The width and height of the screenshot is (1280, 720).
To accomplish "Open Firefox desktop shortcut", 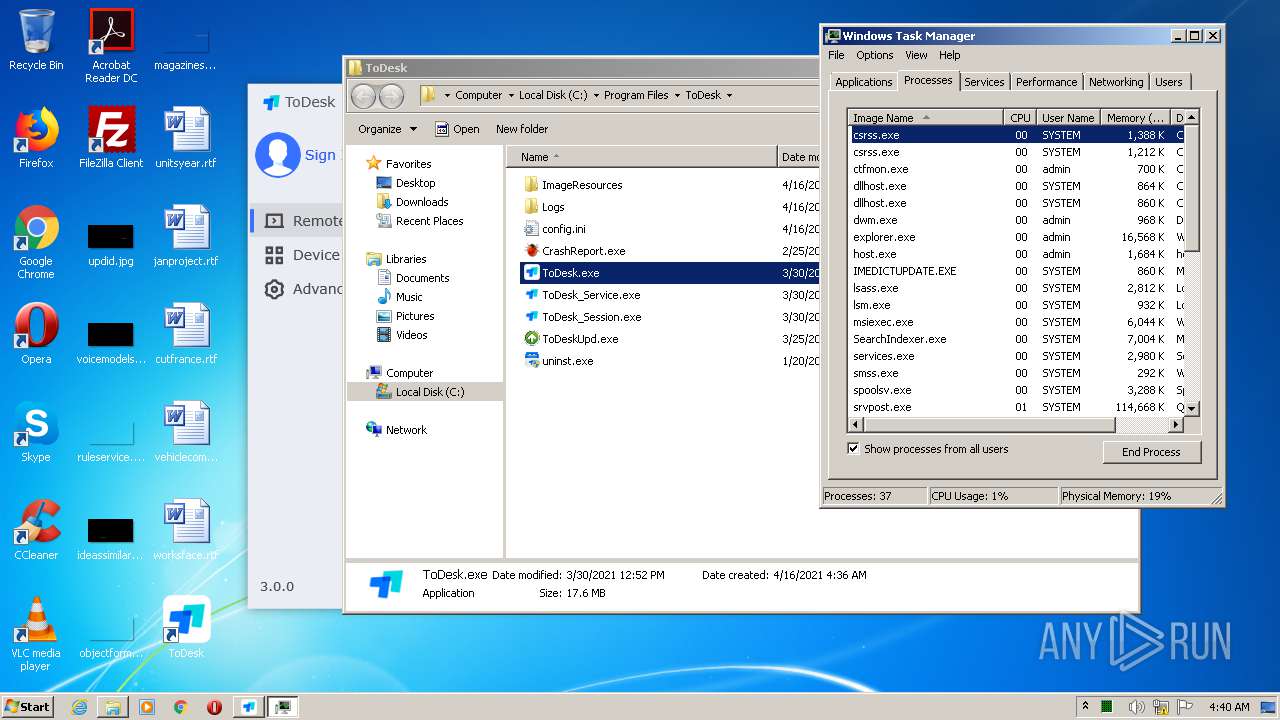I will point(36,138).
